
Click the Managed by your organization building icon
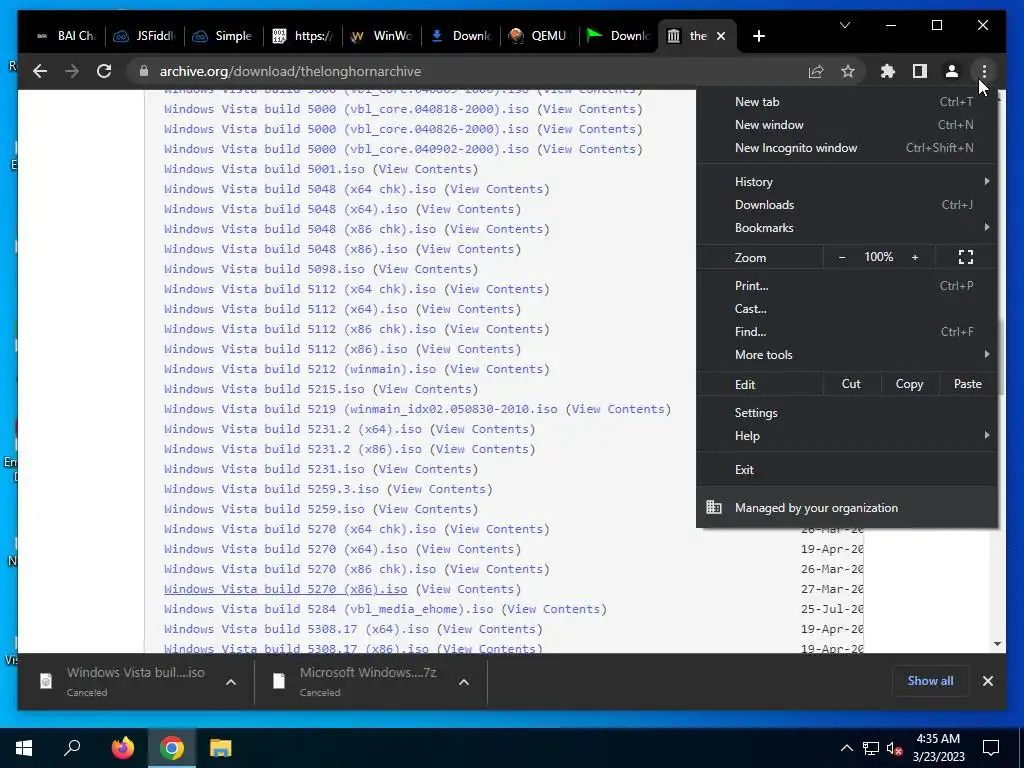[x=714, y=507]
